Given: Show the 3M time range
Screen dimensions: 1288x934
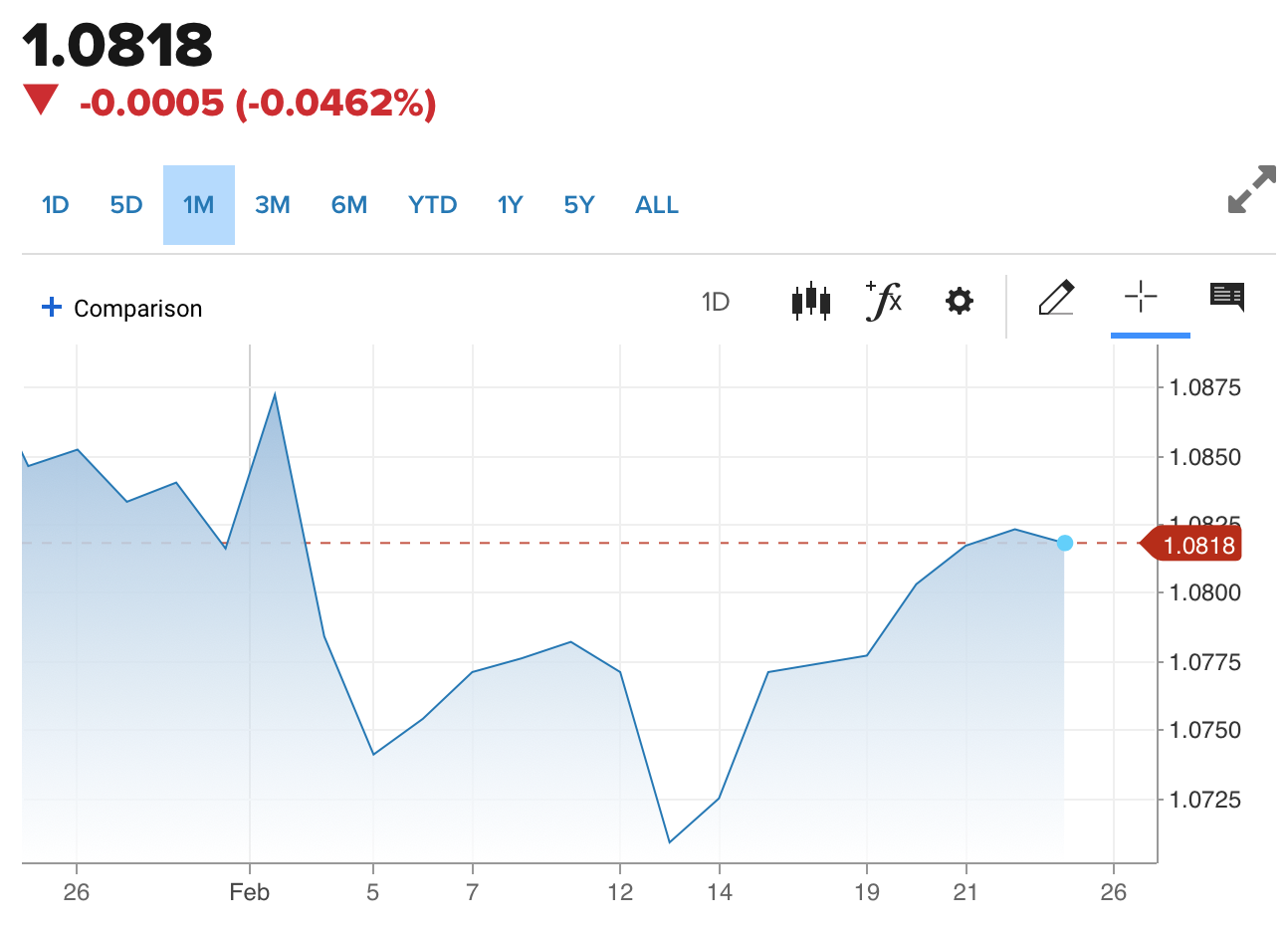Looking at the screenshot, I should (273, 205).
